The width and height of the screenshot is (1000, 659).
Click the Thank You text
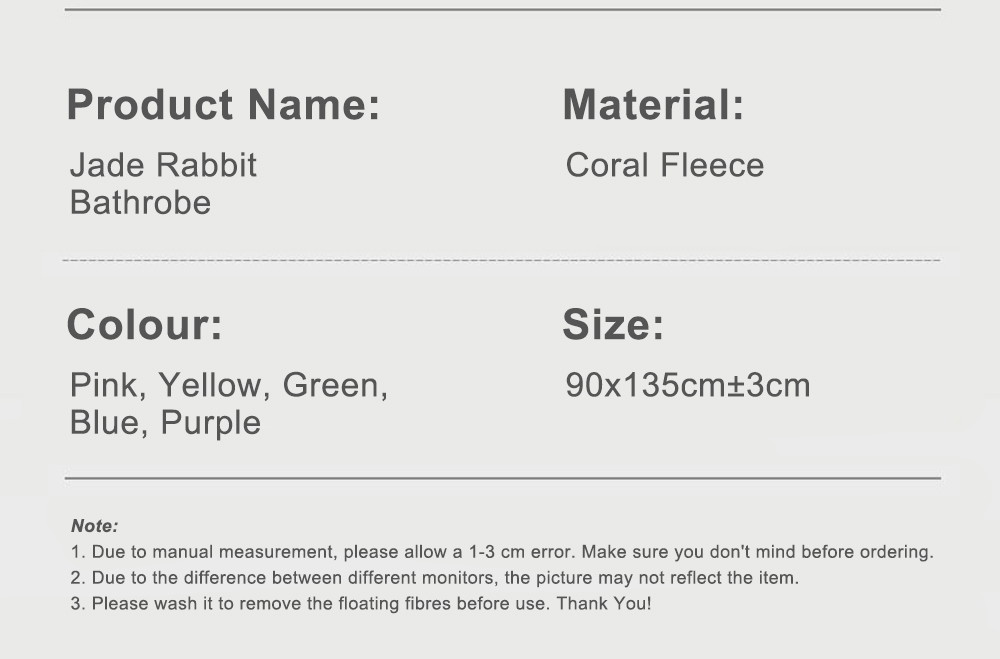[604, 603]
